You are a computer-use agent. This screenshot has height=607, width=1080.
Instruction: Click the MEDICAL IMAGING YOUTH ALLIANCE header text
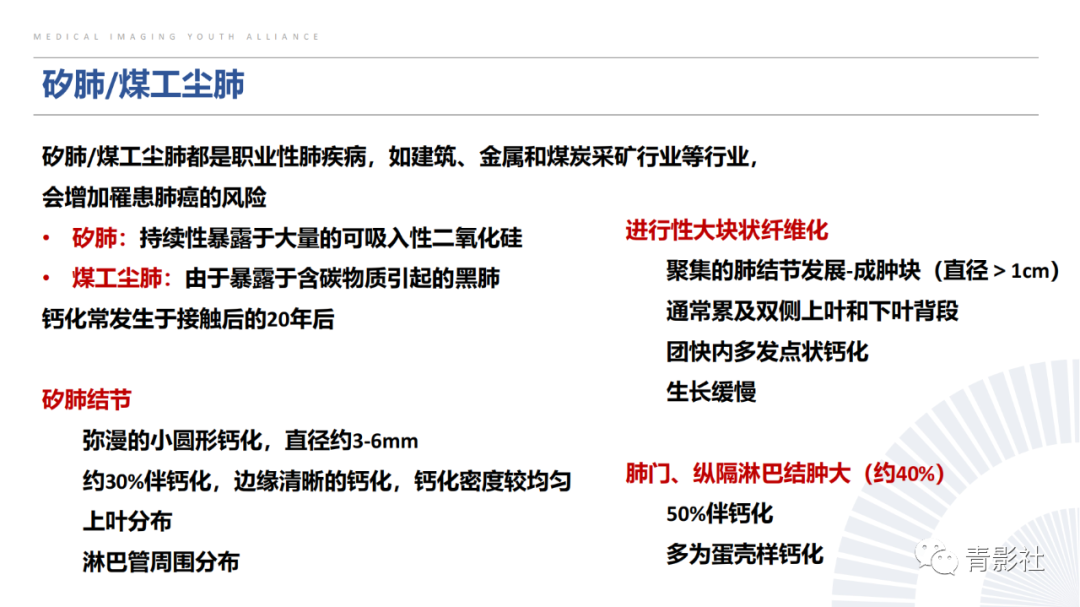[x=175, y=36]
